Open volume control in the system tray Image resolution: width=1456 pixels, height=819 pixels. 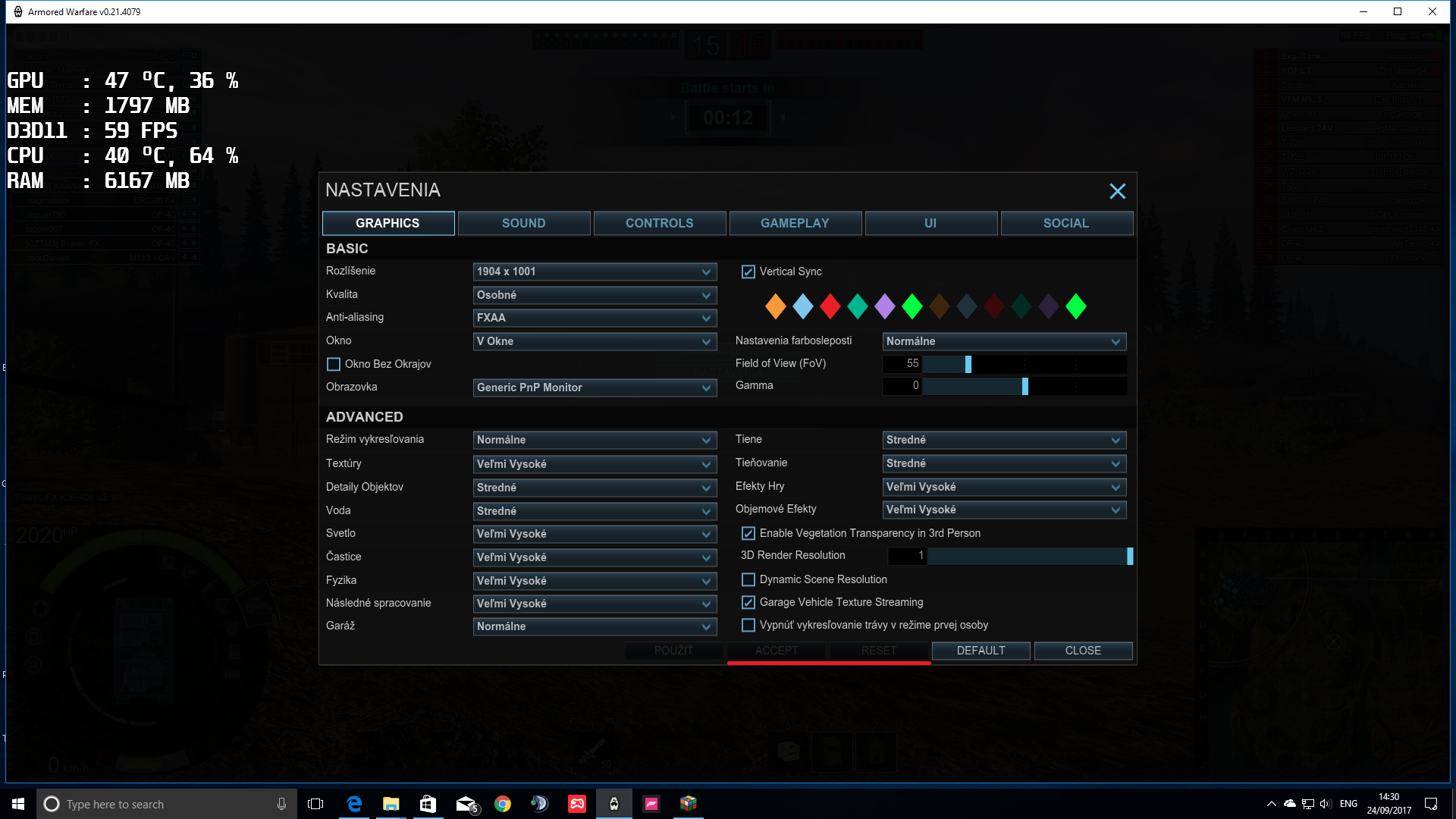pyautogui.click(x=1326, y=804)
